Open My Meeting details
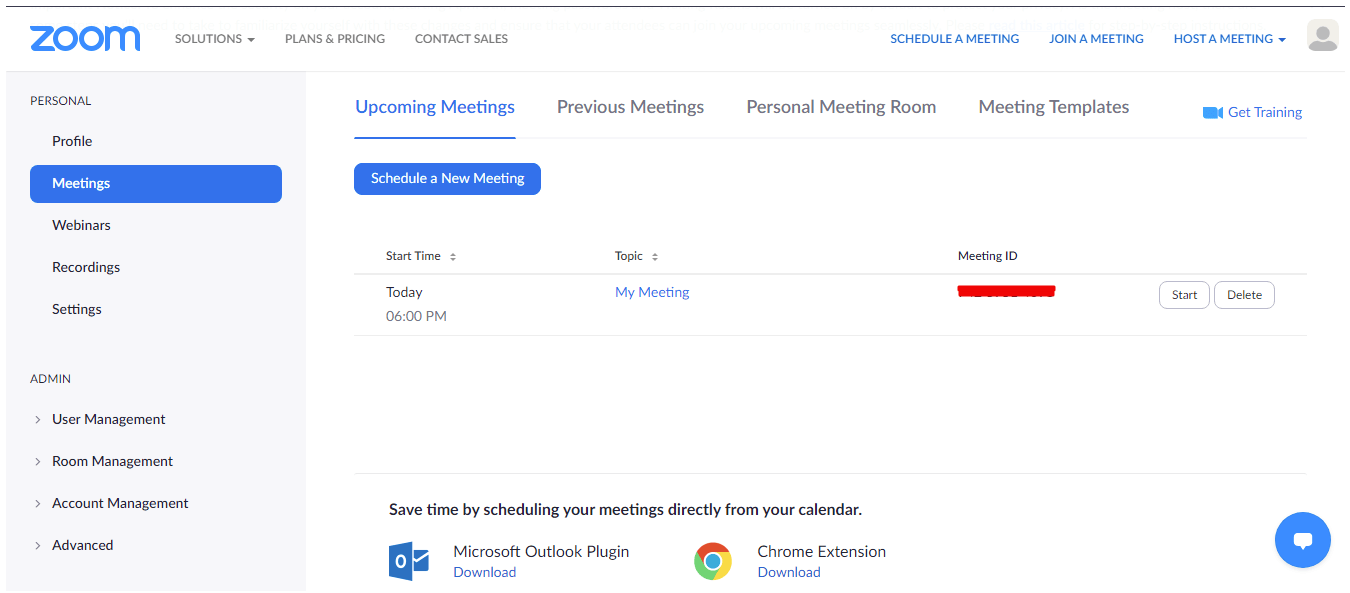1350x593 pixels. [652, 291]
